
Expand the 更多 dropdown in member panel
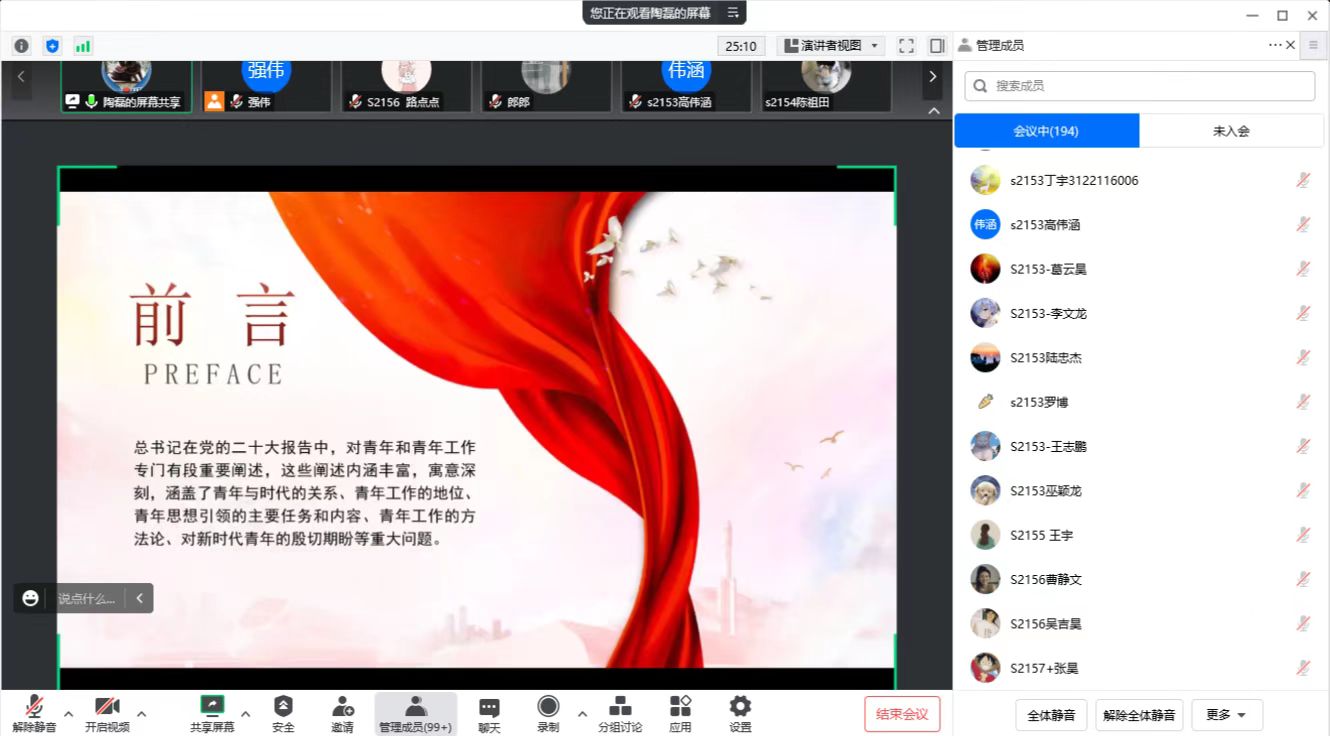pyautogui.click(x=1226, y=715)
